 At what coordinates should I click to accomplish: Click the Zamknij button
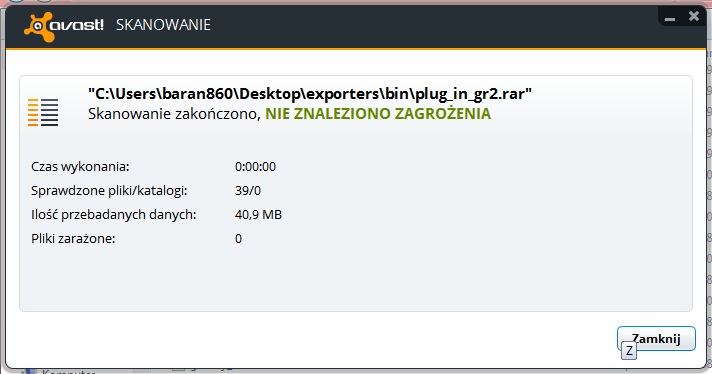click(x=656, y=339)
